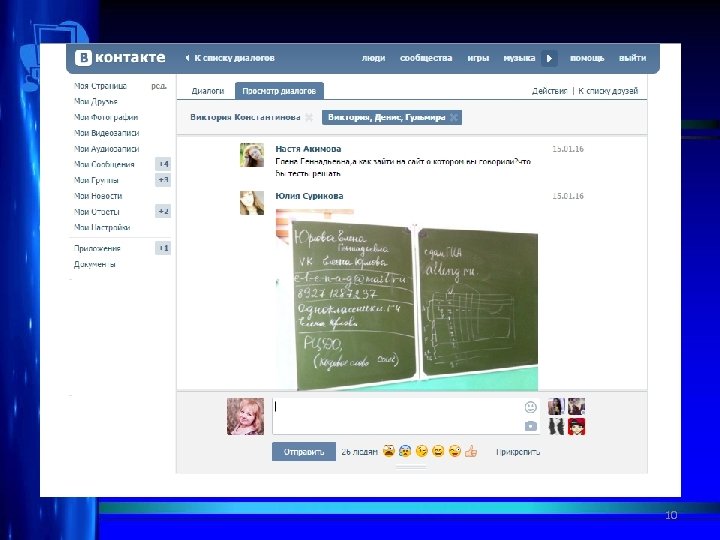Image resolution: width=720 pixels, height=540 pixels.
Task: Click the +2 answers counter badge
Action: click(x=163, y=211)
